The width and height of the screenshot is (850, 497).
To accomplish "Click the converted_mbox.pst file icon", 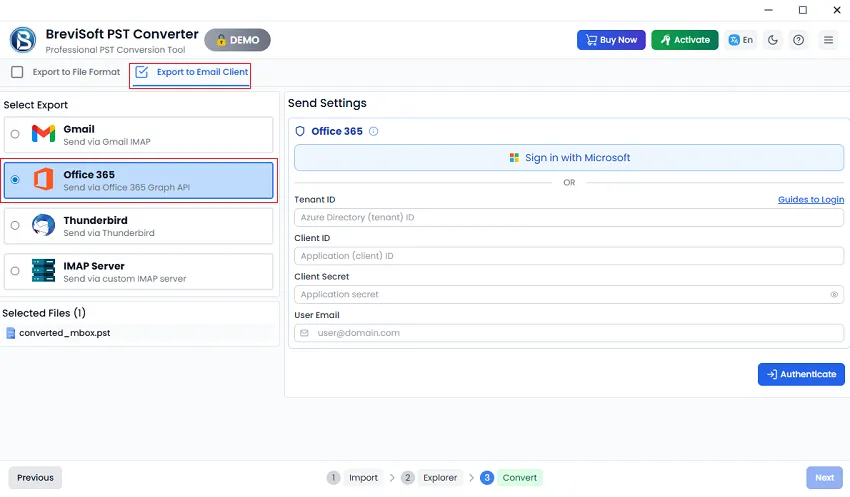I will click(x=10, y=333).
